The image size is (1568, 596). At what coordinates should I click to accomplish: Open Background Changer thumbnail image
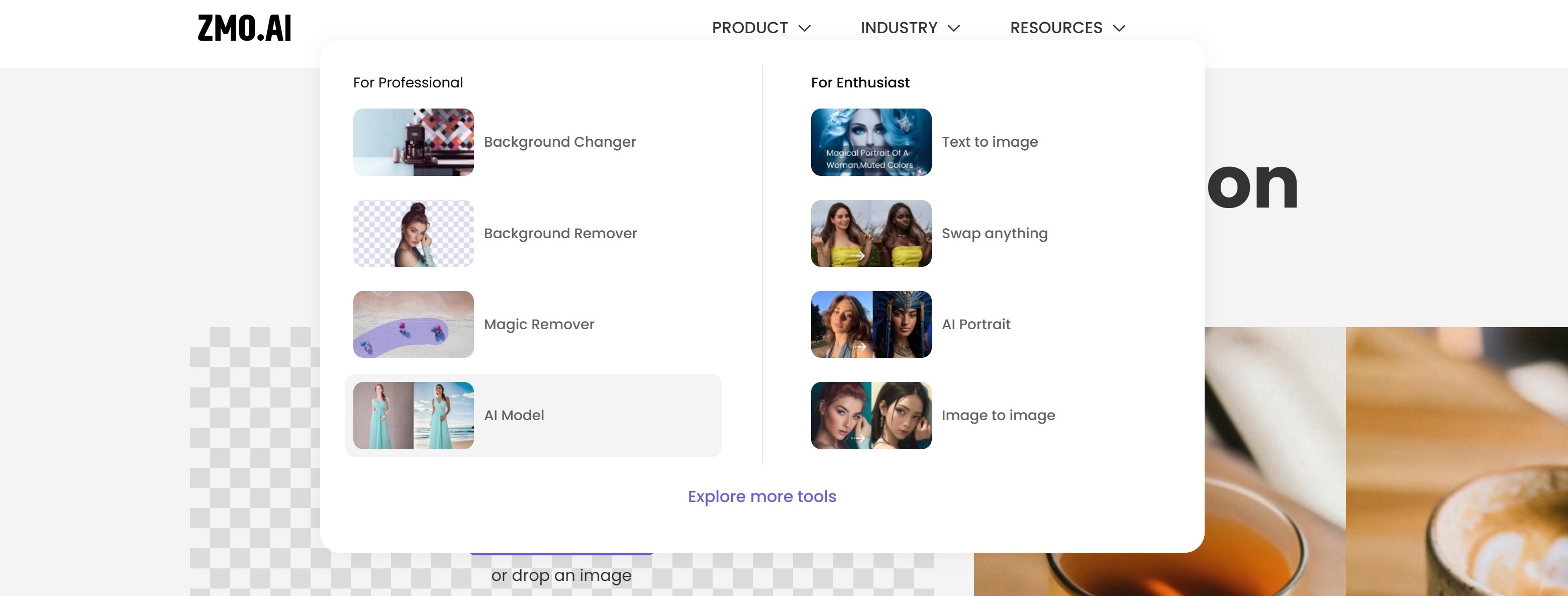pyautogui.click(x=413, y=142)
